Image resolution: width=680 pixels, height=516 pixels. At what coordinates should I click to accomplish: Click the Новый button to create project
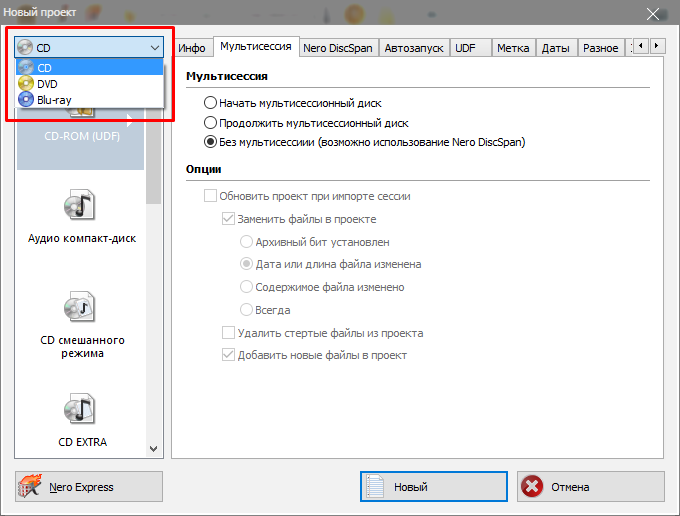point(434,487)
